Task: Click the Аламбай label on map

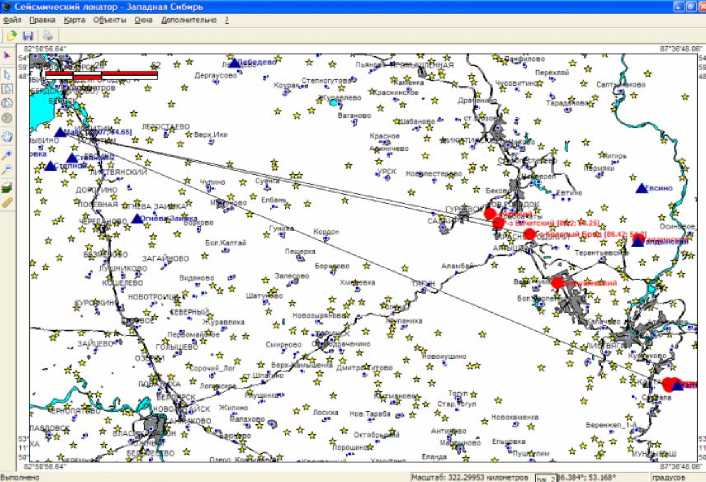Action: click(x=457, y=266)
